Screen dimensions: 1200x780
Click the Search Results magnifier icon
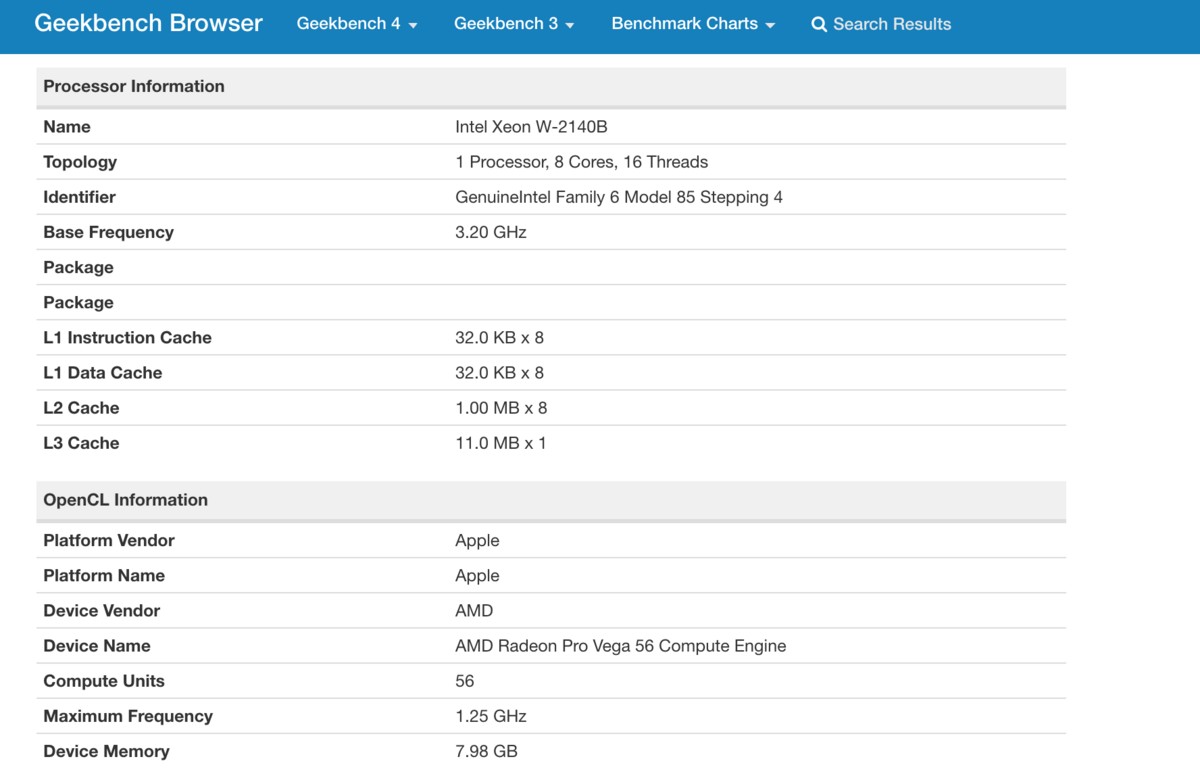(819, 24)
